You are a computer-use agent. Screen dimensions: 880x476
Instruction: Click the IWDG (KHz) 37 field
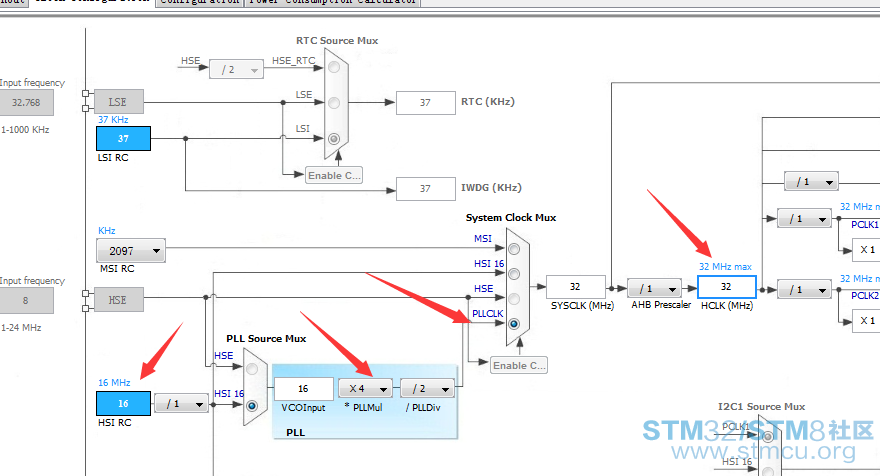(425, 189)
